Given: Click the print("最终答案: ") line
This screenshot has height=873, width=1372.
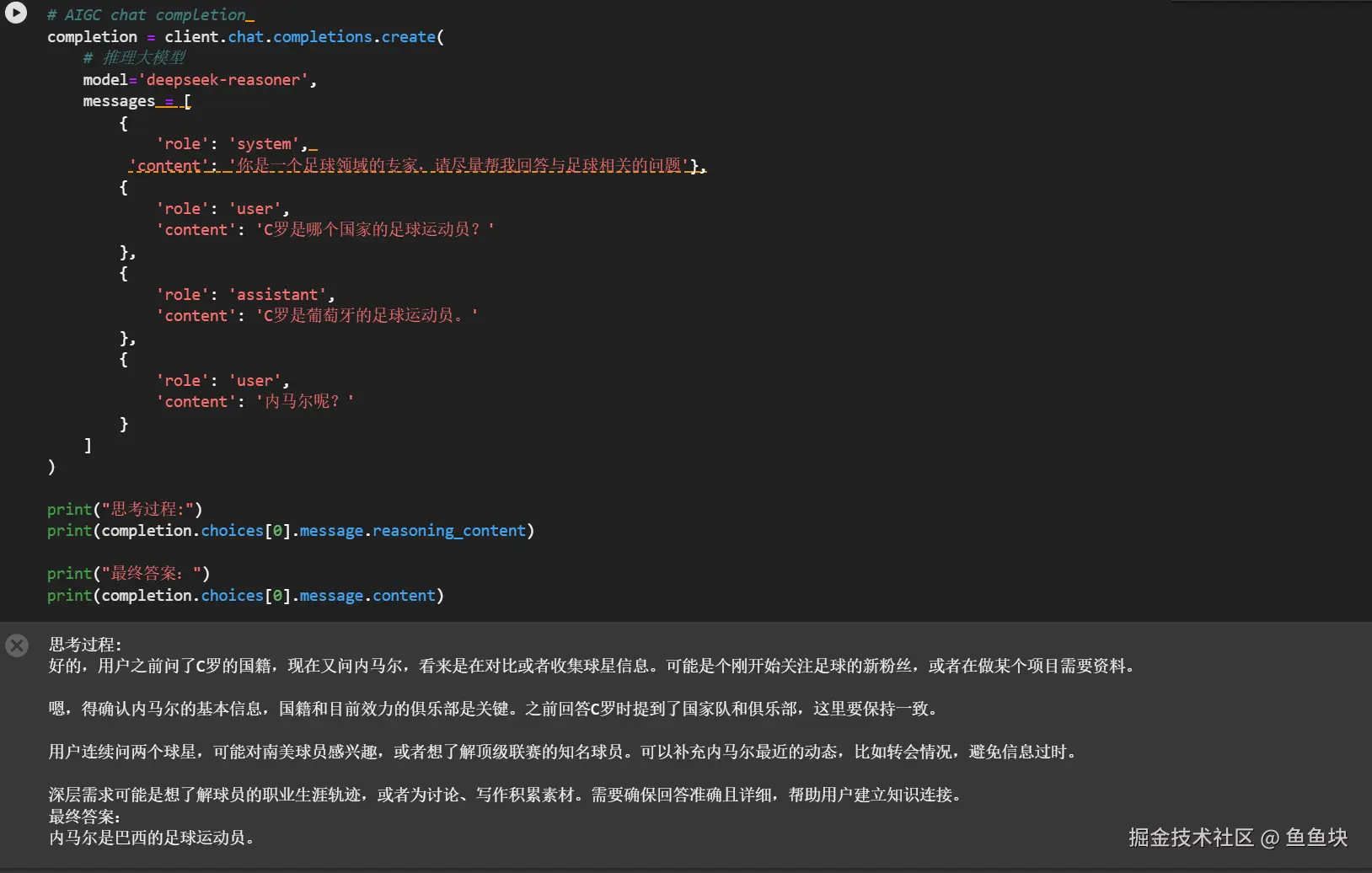Looking at the screenshot, I should [x=129, y=574].
